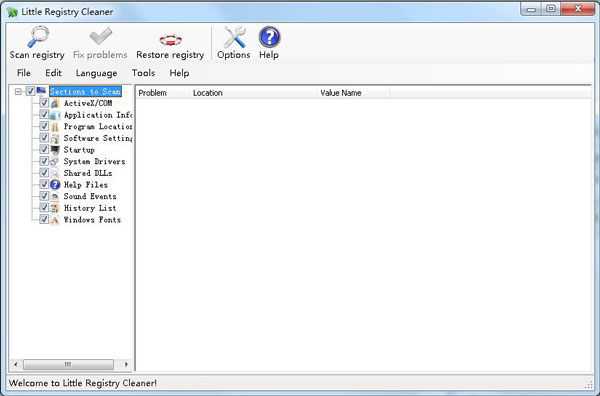The image size is (600, 396).
Task: Uncheck the ActiveX/COM checkbox
Action: [x=44, y=103]
